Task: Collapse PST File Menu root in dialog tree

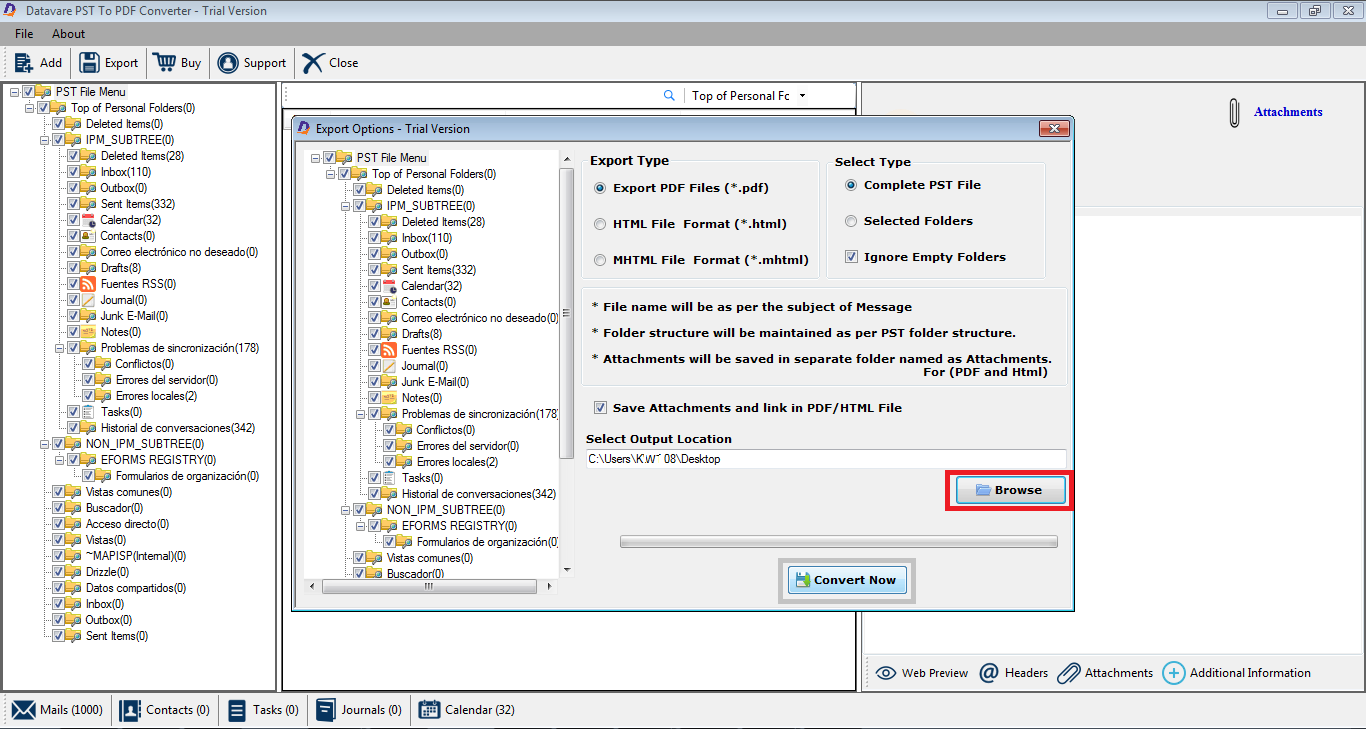Action: tap(315, 158)
